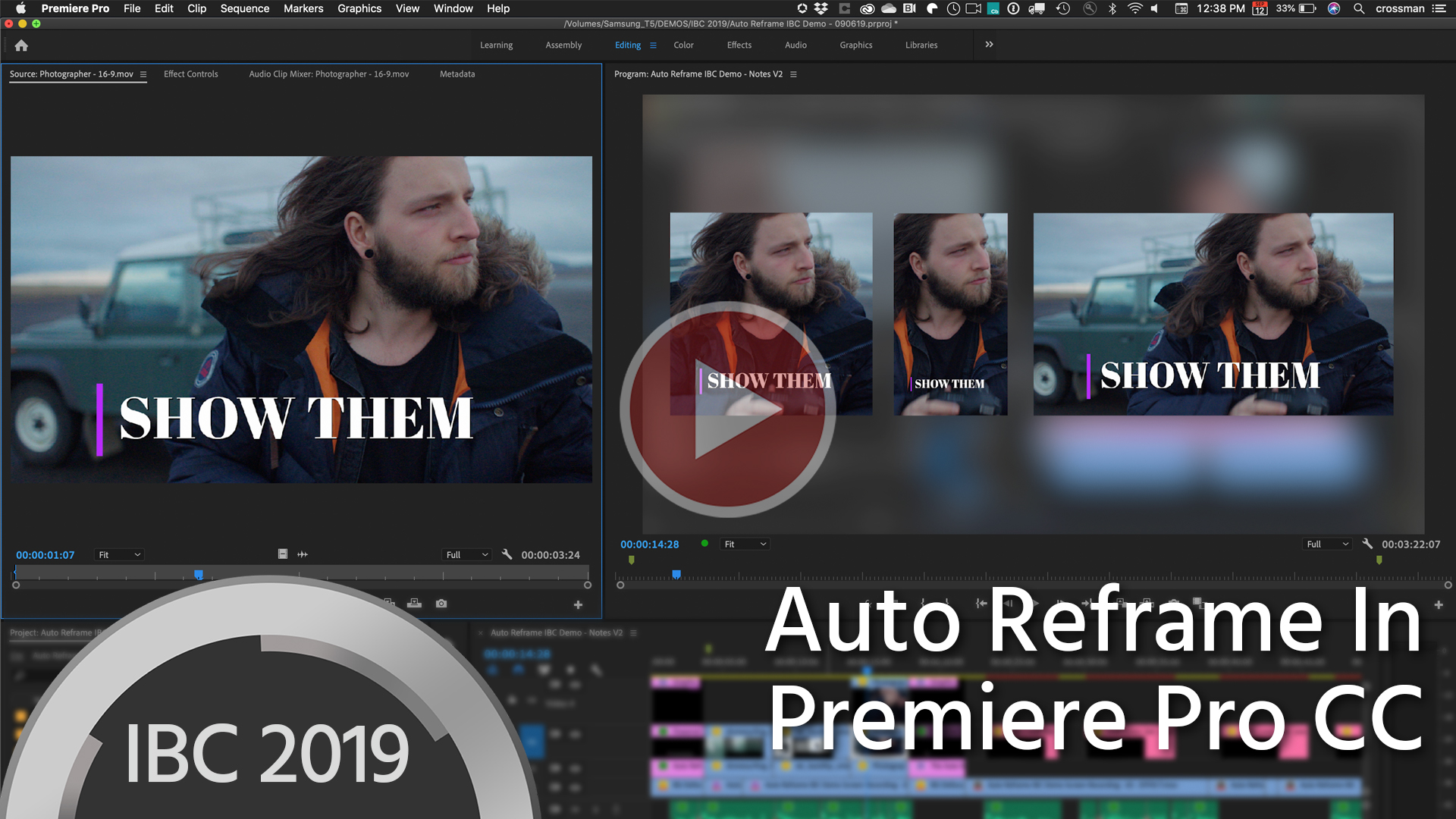The image size is (1456, 819).
Task: Open the Clip menu
Action: coord(196,8)
